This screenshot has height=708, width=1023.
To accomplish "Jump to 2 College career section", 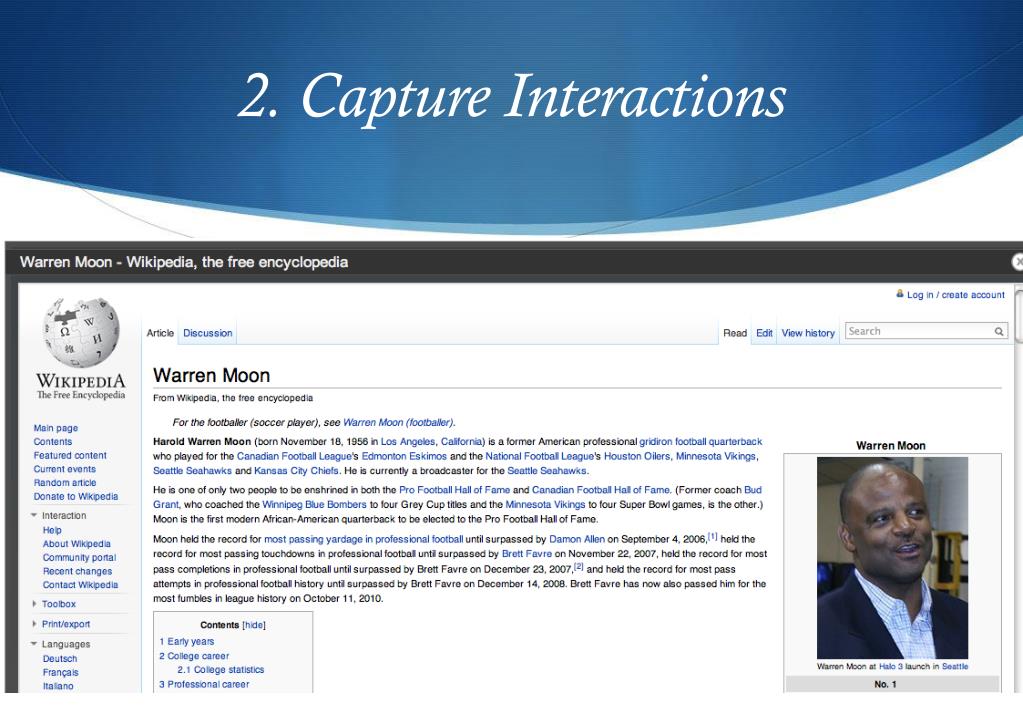I will [x=194, y=656].
